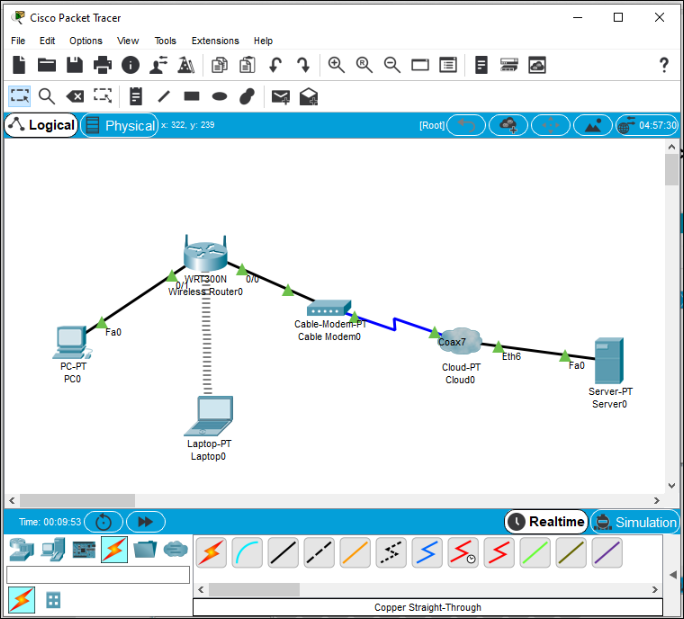
Task: Open the Environment time 04:57:30 button
Action: [x=648, y=126]
